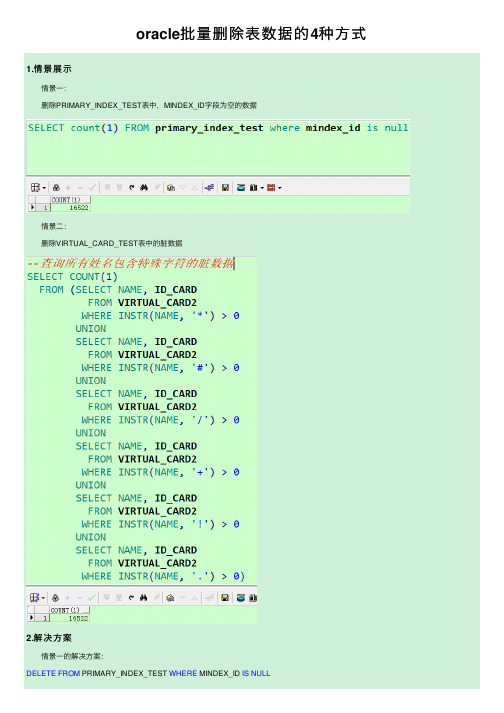This screenshot has width=504, height=713.
Task: Open grid select mode icon under VIRTUAL_CARD2 query
Action: point(34,597)
